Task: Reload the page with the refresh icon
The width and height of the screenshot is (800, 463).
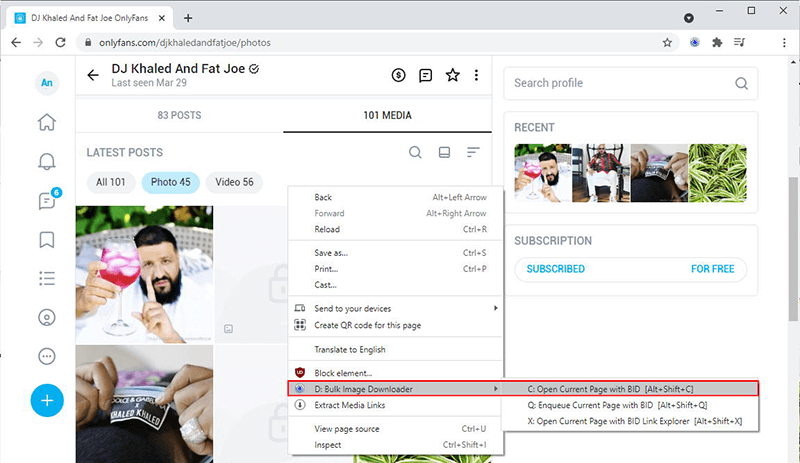Action: tap(60, 42)
